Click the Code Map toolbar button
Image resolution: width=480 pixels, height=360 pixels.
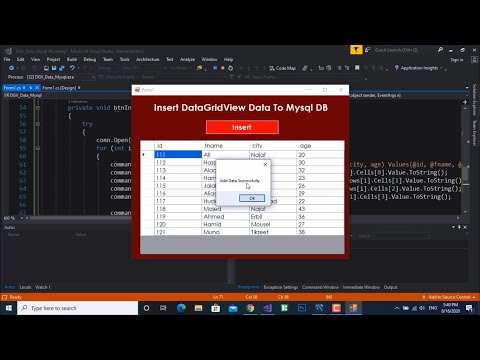coord(282,68)
